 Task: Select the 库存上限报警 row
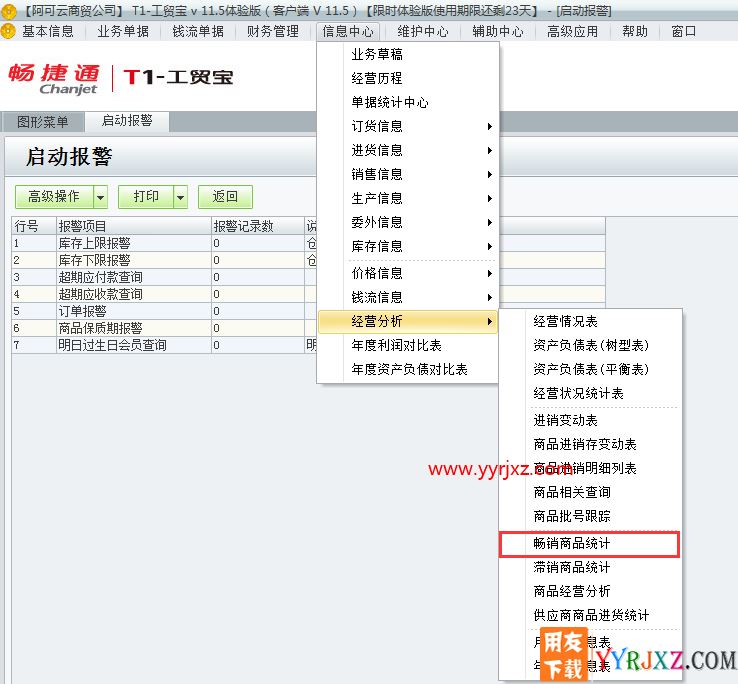click(94, 243)
